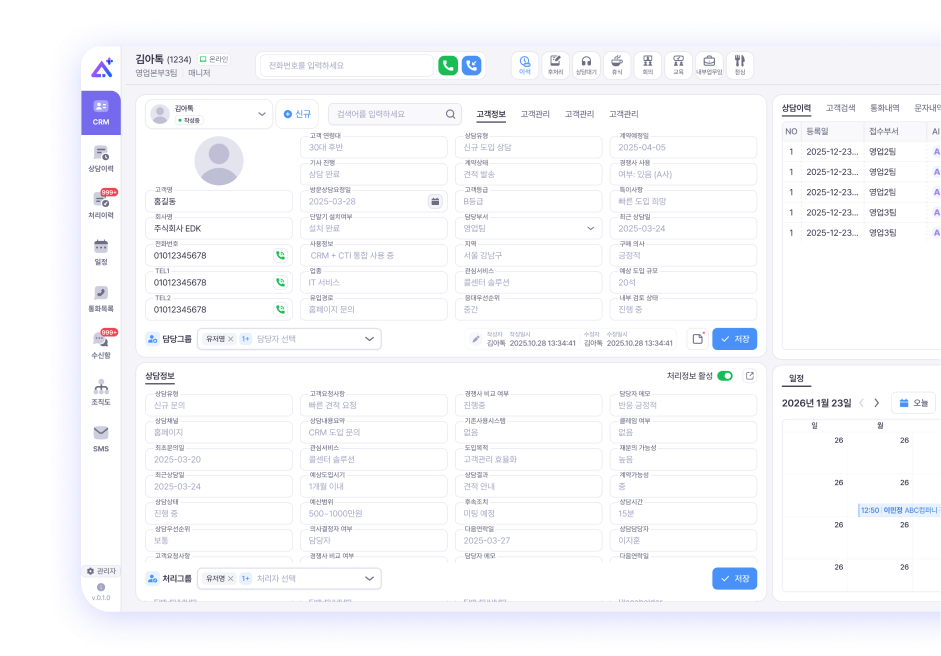This screenshot has height=656, width=941.
Task: Click the app logo icon
Action: point(101,68)
